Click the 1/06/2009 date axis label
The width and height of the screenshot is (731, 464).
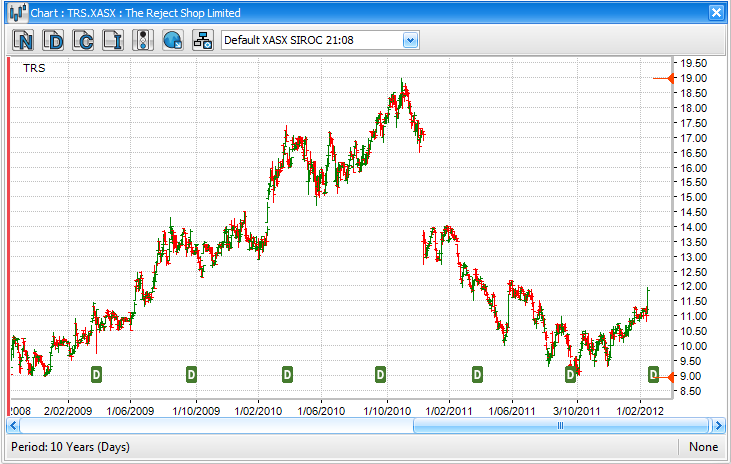click(x=130, y=411)
